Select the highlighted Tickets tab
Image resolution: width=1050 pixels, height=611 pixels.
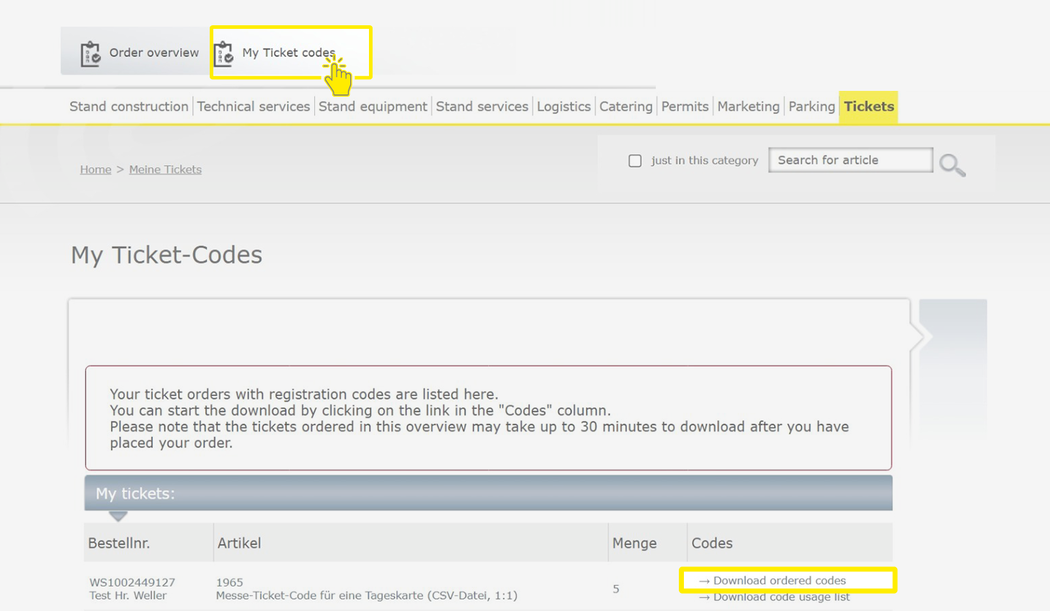(868, 107)
